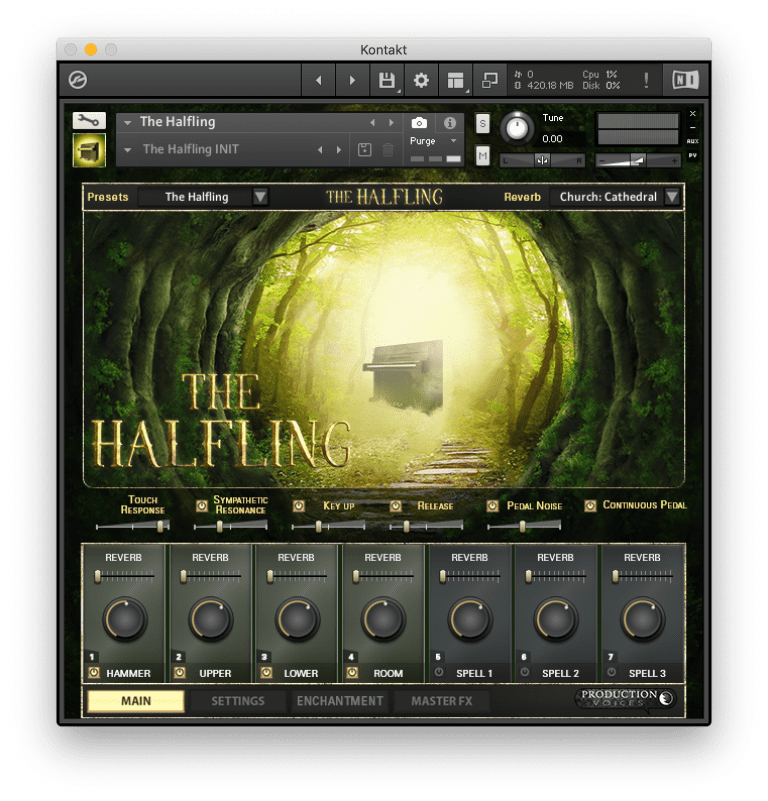Toggle the AUX sends button

coord(692,141)
